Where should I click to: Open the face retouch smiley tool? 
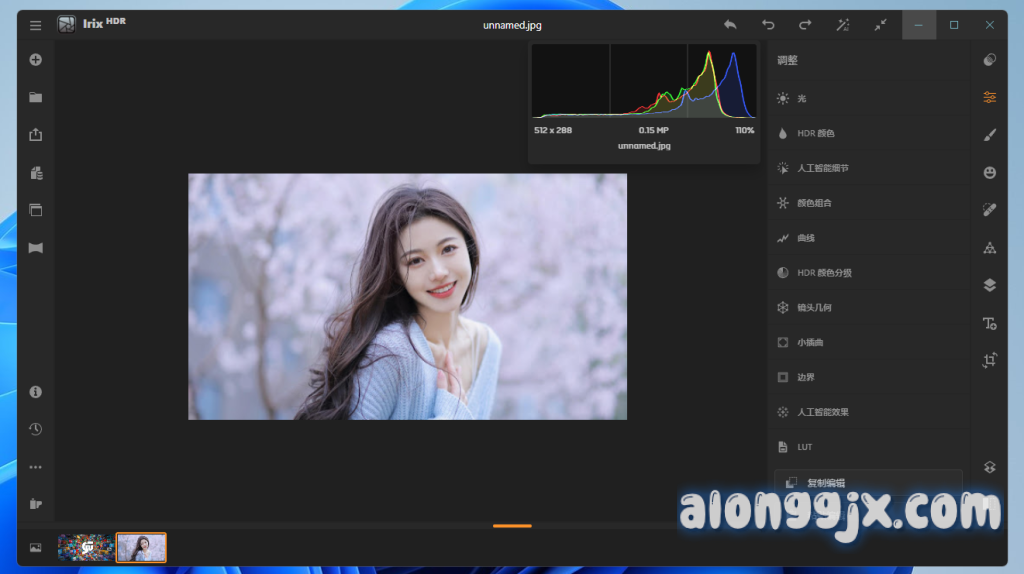pyautogui.click(x=989, y=172)
